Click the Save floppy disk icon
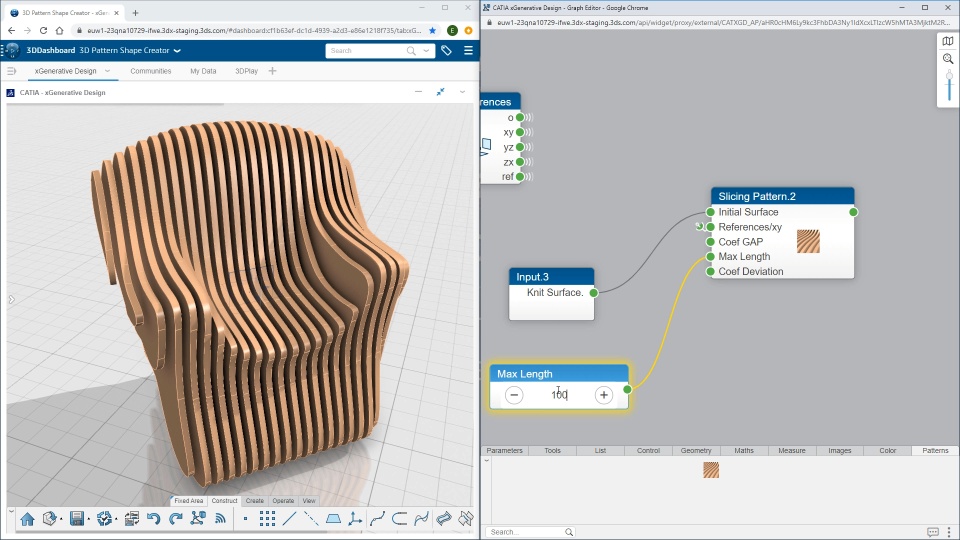960x540 pixels. coord(76,519)
